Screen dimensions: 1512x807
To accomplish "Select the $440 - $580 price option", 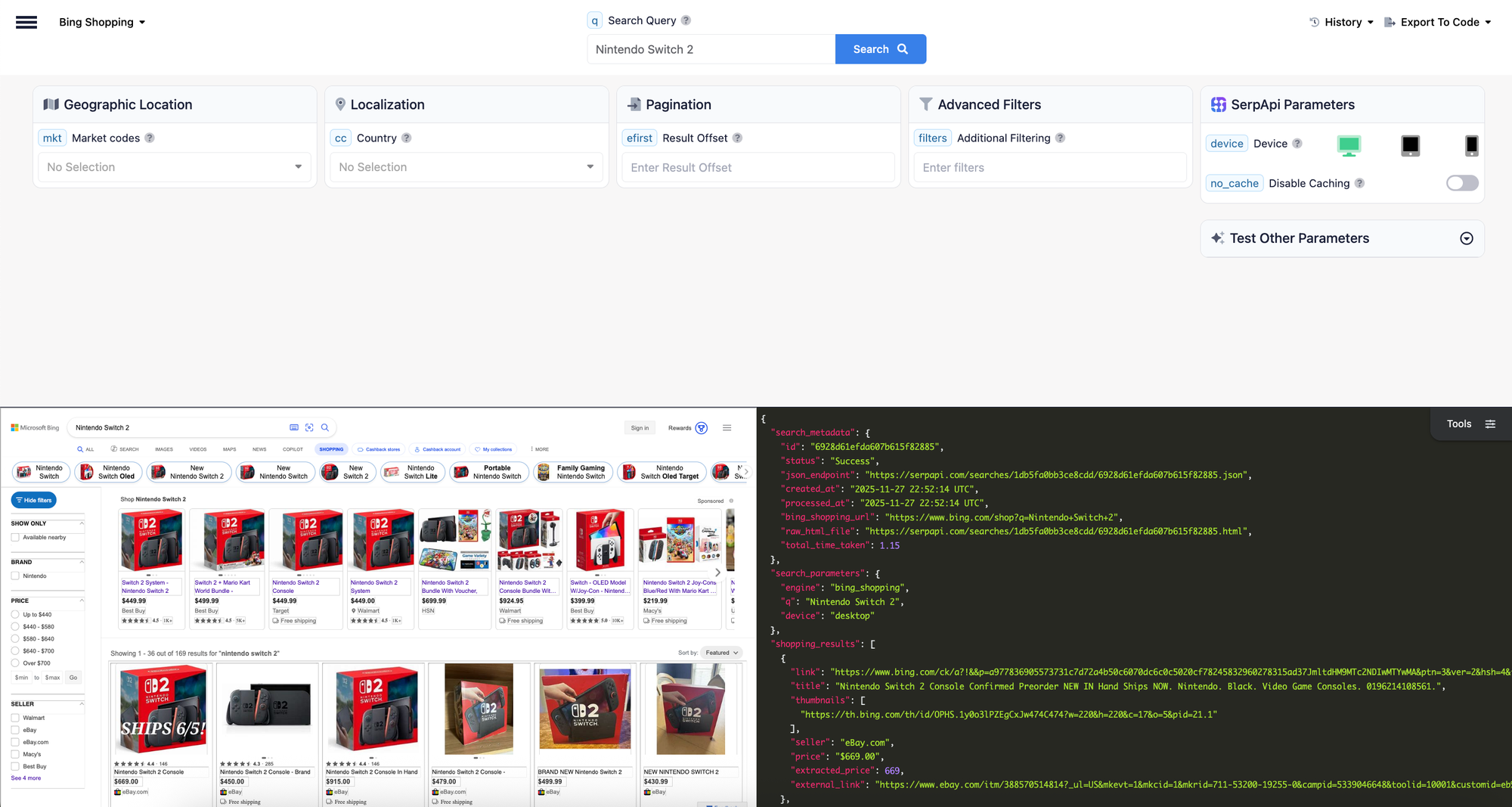I will click(x=15, y=627).
